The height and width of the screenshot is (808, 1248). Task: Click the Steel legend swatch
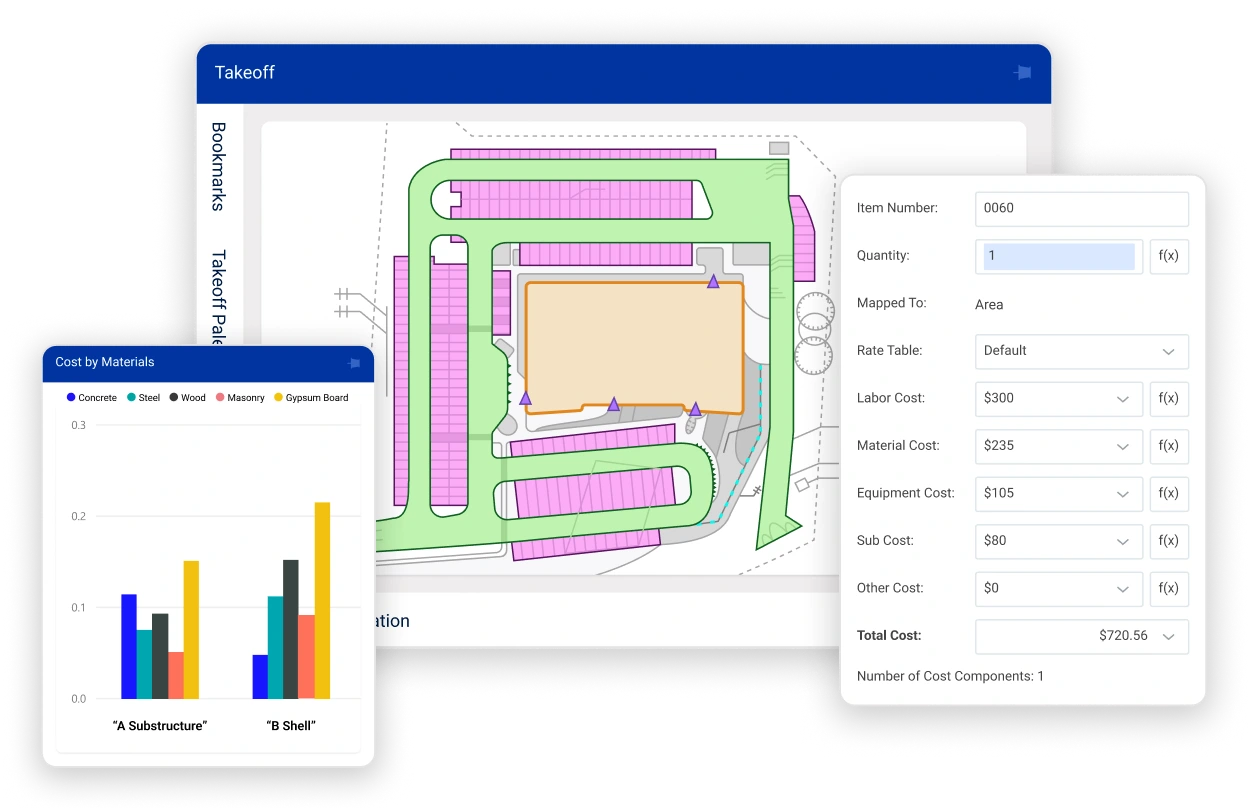(x=131, y=397)
